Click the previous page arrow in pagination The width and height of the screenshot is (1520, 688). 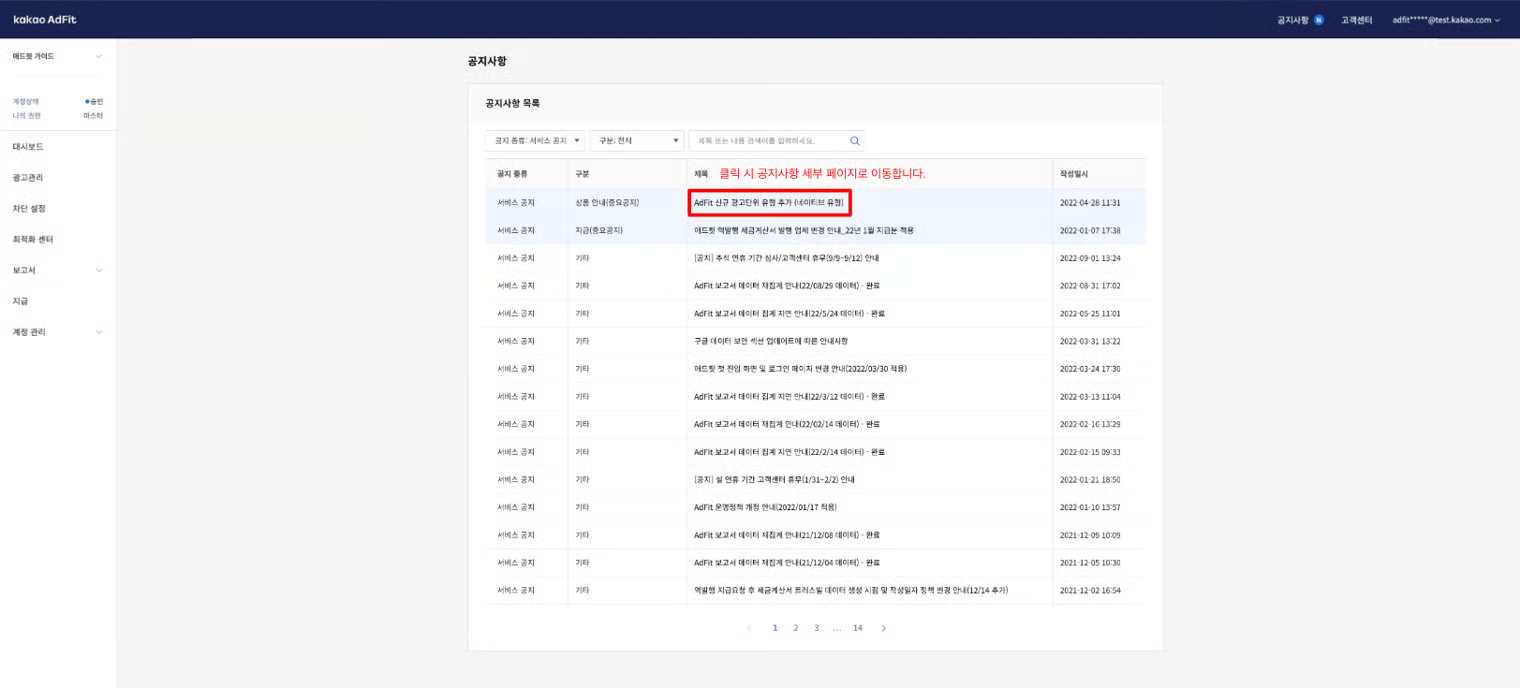click(749, 628)
